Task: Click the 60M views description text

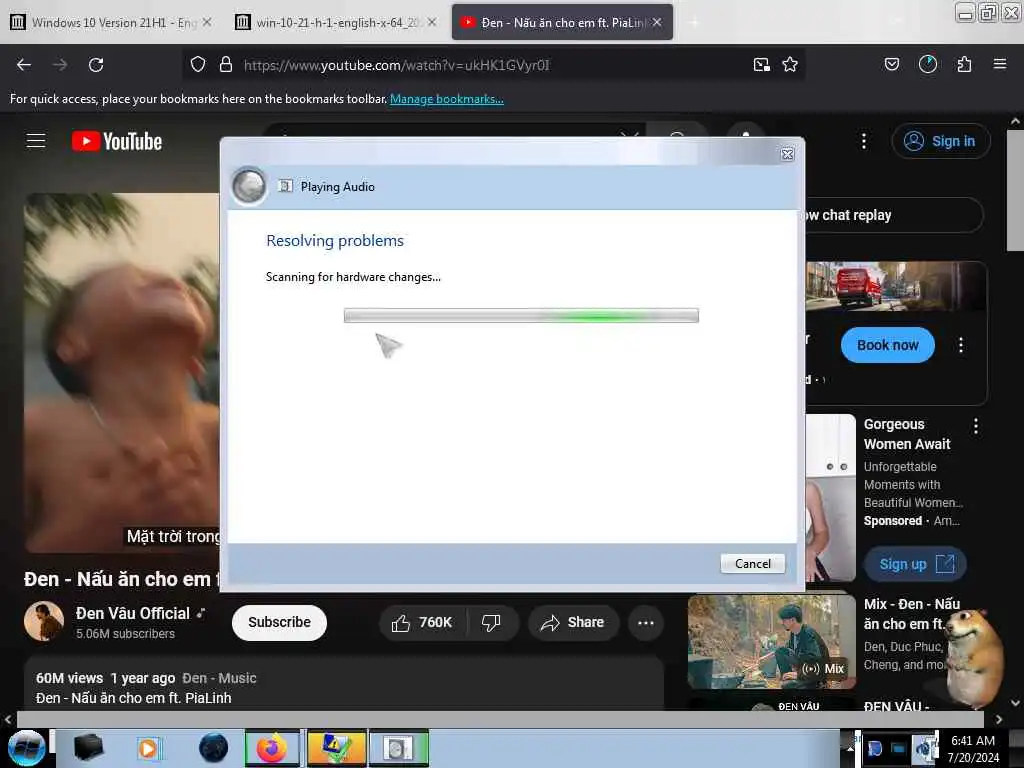Action: pos(69,678)
